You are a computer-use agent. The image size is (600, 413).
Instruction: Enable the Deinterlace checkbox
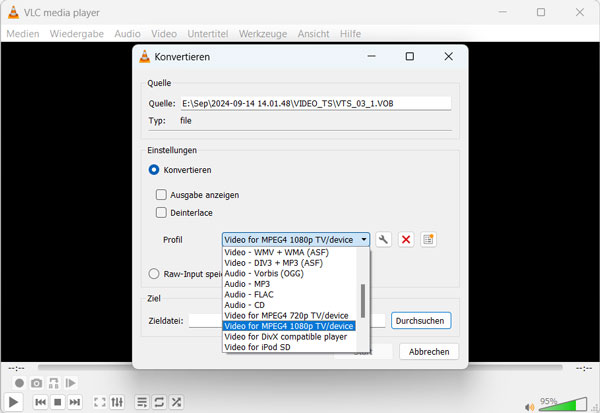coord(161,212)
